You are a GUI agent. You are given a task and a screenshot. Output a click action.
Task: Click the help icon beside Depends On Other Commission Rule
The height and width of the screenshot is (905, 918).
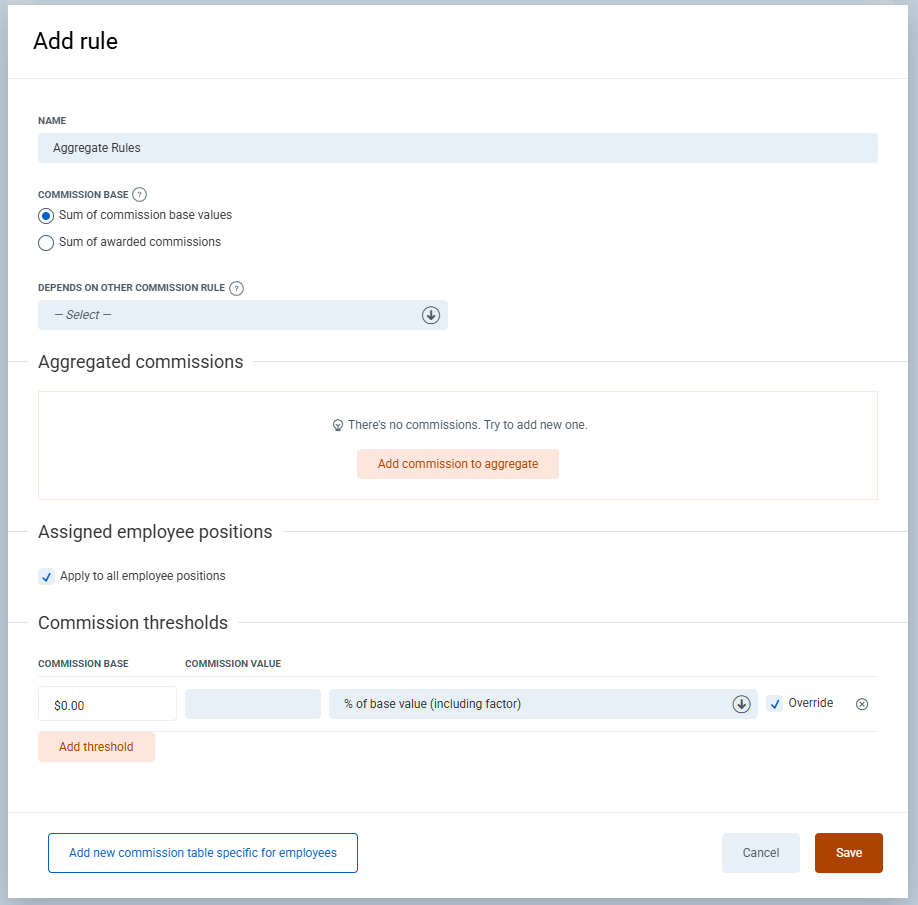coord(236,288)
